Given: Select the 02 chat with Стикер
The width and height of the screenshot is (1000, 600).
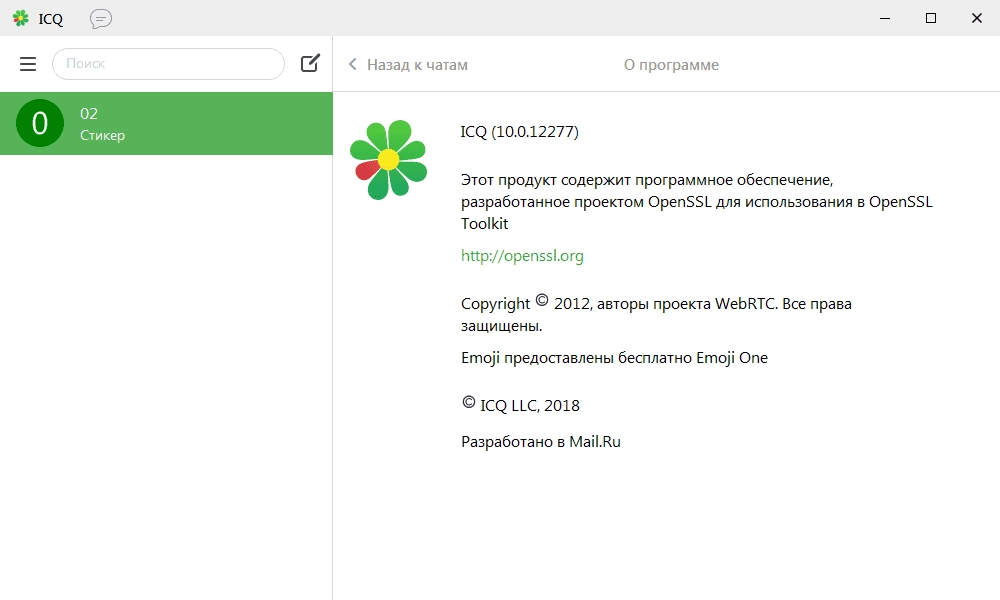Looking at the screenshot, I should [166, 123].
